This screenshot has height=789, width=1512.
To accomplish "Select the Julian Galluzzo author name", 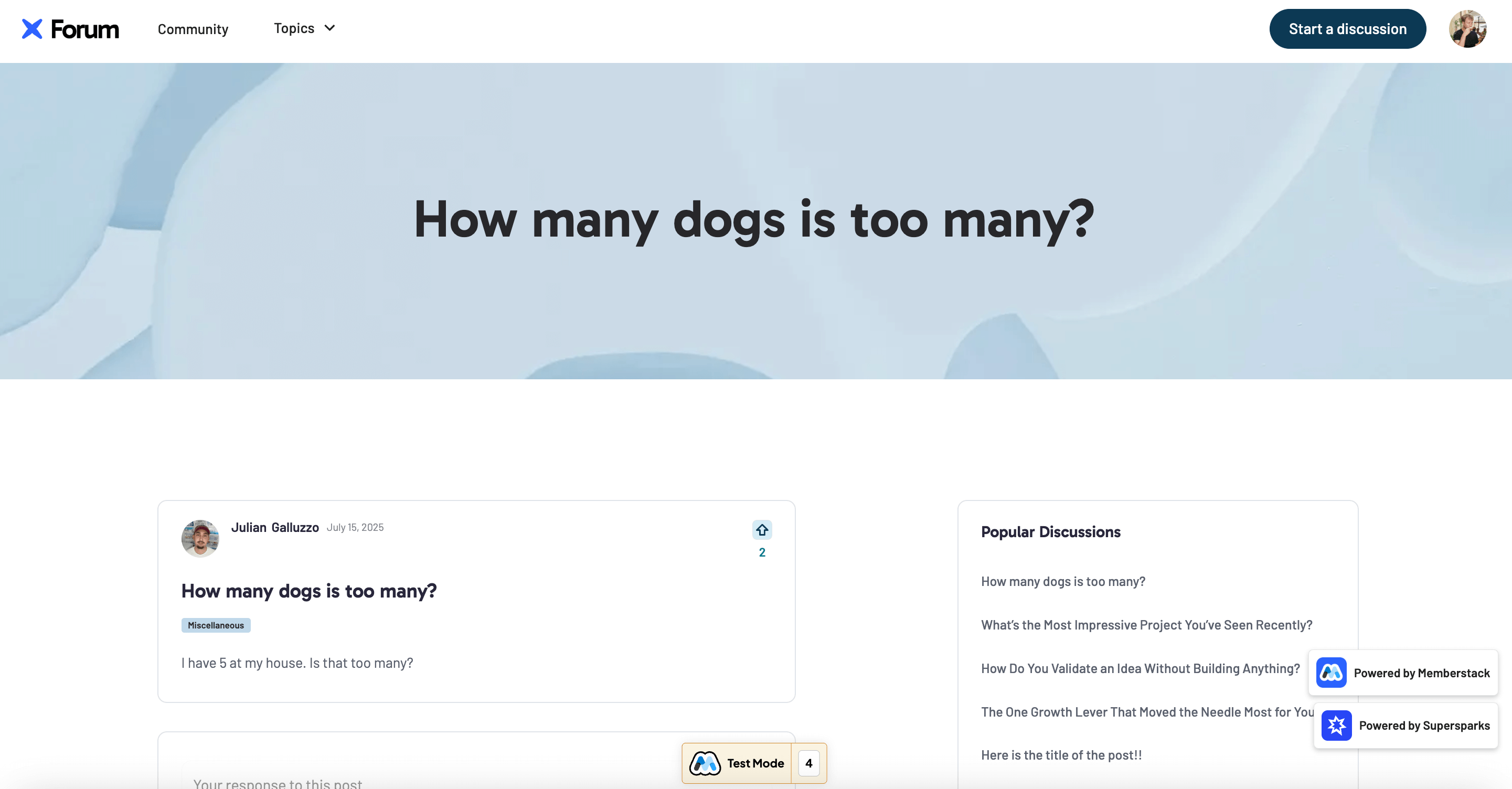I will (x=275, y=527).
